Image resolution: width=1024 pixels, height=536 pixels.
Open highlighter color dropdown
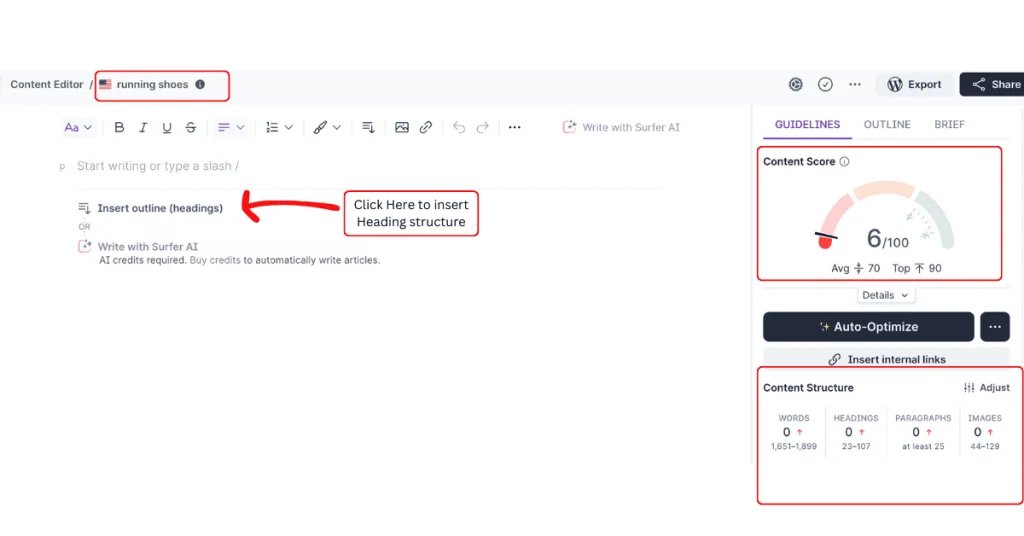point(327,127)
